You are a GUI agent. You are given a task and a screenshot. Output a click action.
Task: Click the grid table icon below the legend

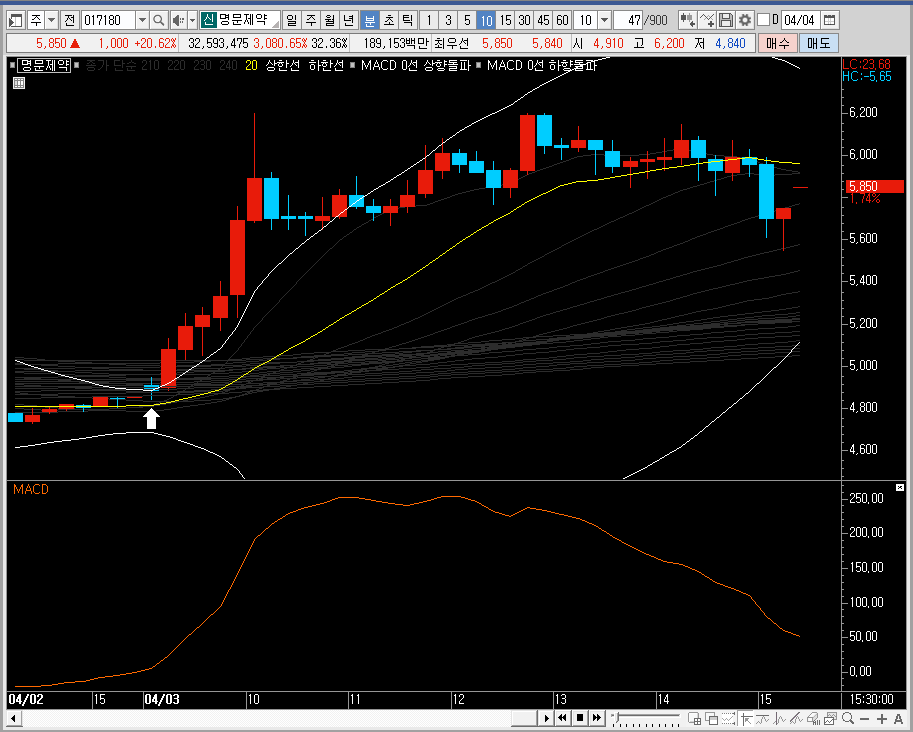19,83
